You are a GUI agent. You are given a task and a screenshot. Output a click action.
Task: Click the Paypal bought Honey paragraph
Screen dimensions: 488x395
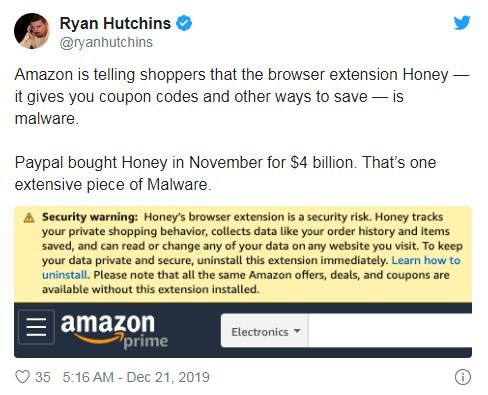tap(225, 173)
